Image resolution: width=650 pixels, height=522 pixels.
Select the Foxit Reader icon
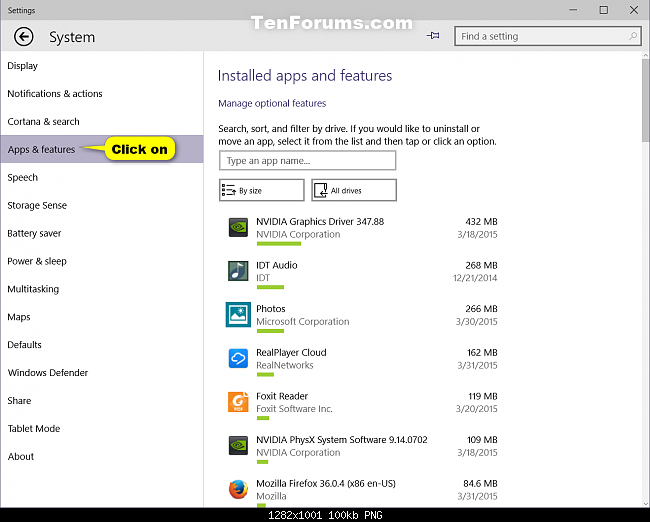click(x=238, y=402)
